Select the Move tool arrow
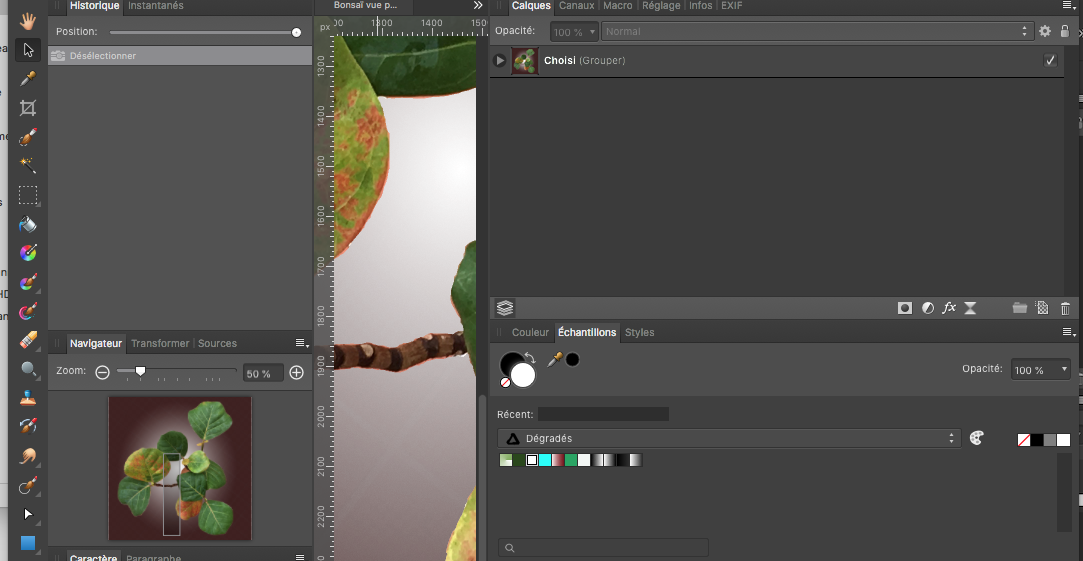 [x=28, y=50]
